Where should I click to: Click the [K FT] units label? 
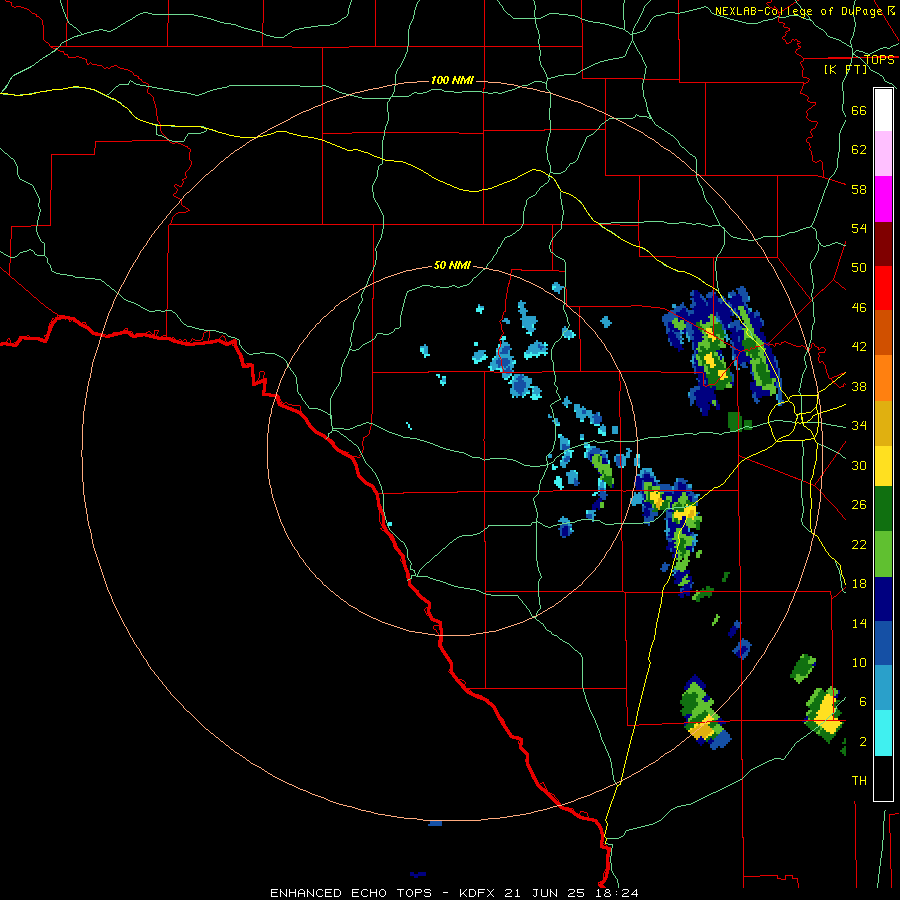pos(845,69)
